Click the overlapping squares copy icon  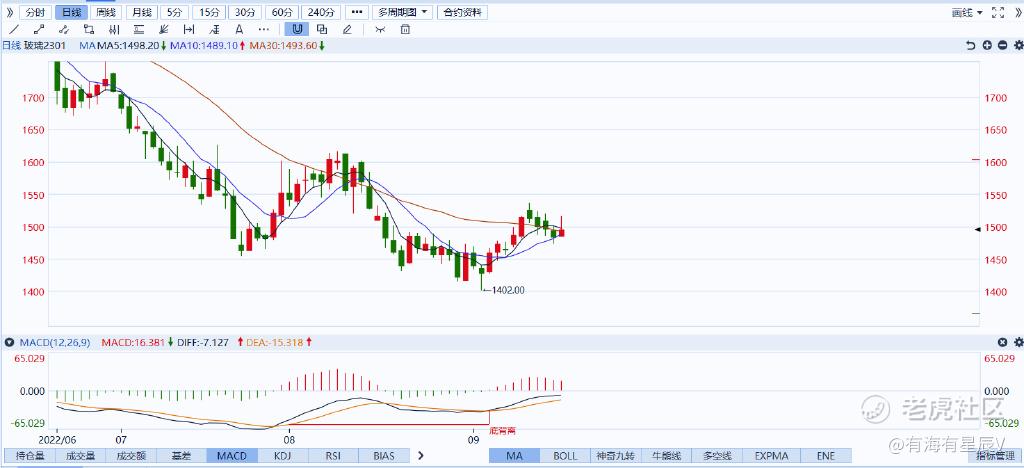[x=322, y=29]
